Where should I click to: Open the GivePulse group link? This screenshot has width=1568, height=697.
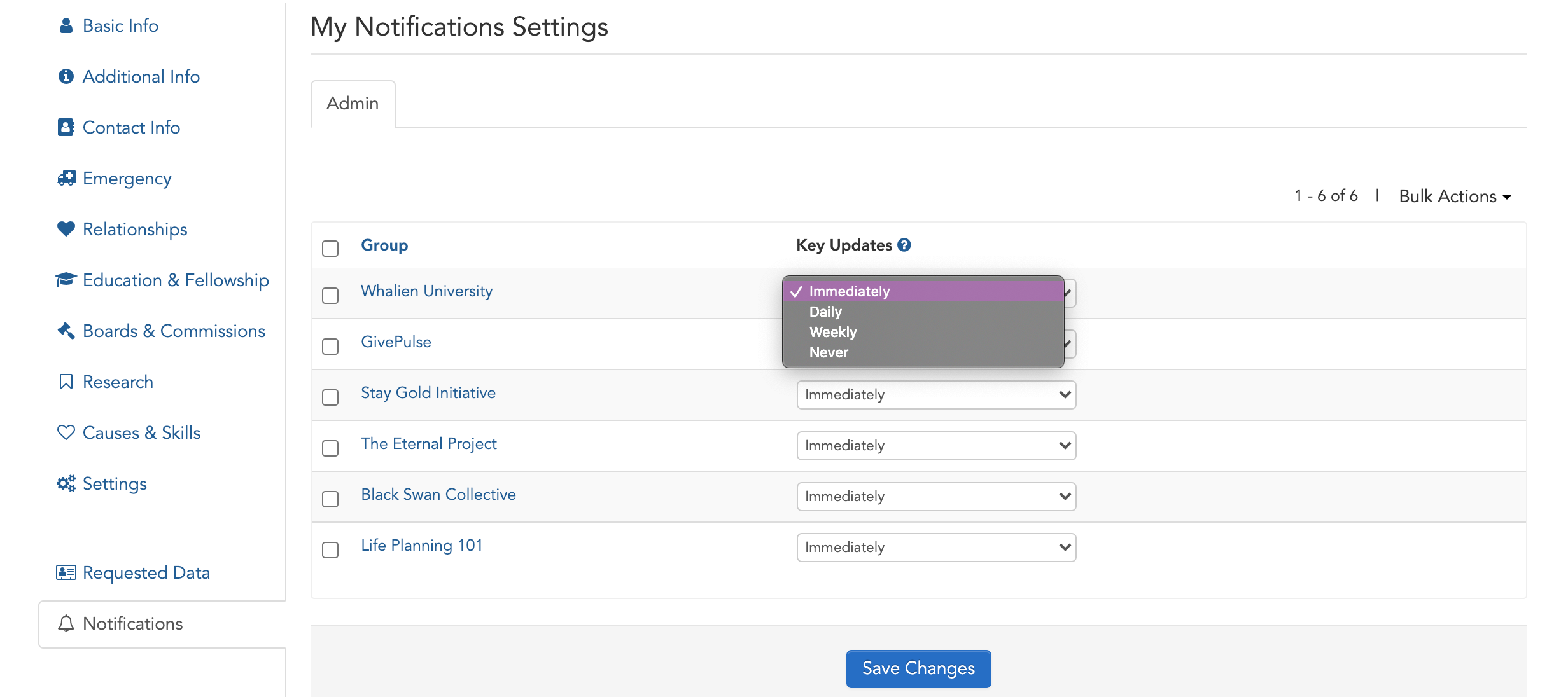396,342
